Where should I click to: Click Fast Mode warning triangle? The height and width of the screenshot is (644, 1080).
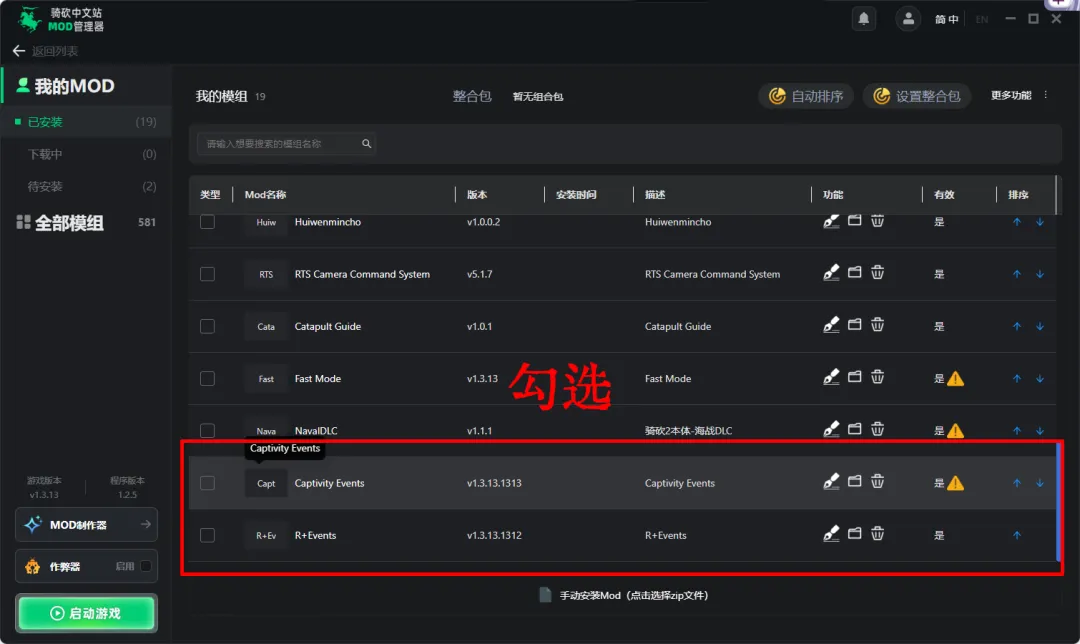click(955, 379)
